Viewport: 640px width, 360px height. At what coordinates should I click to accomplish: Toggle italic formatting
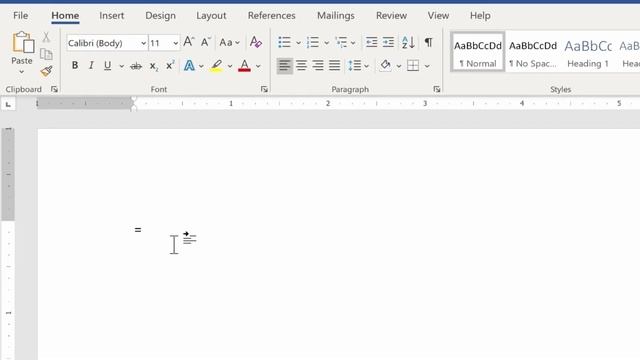click(x=91, y=65)
